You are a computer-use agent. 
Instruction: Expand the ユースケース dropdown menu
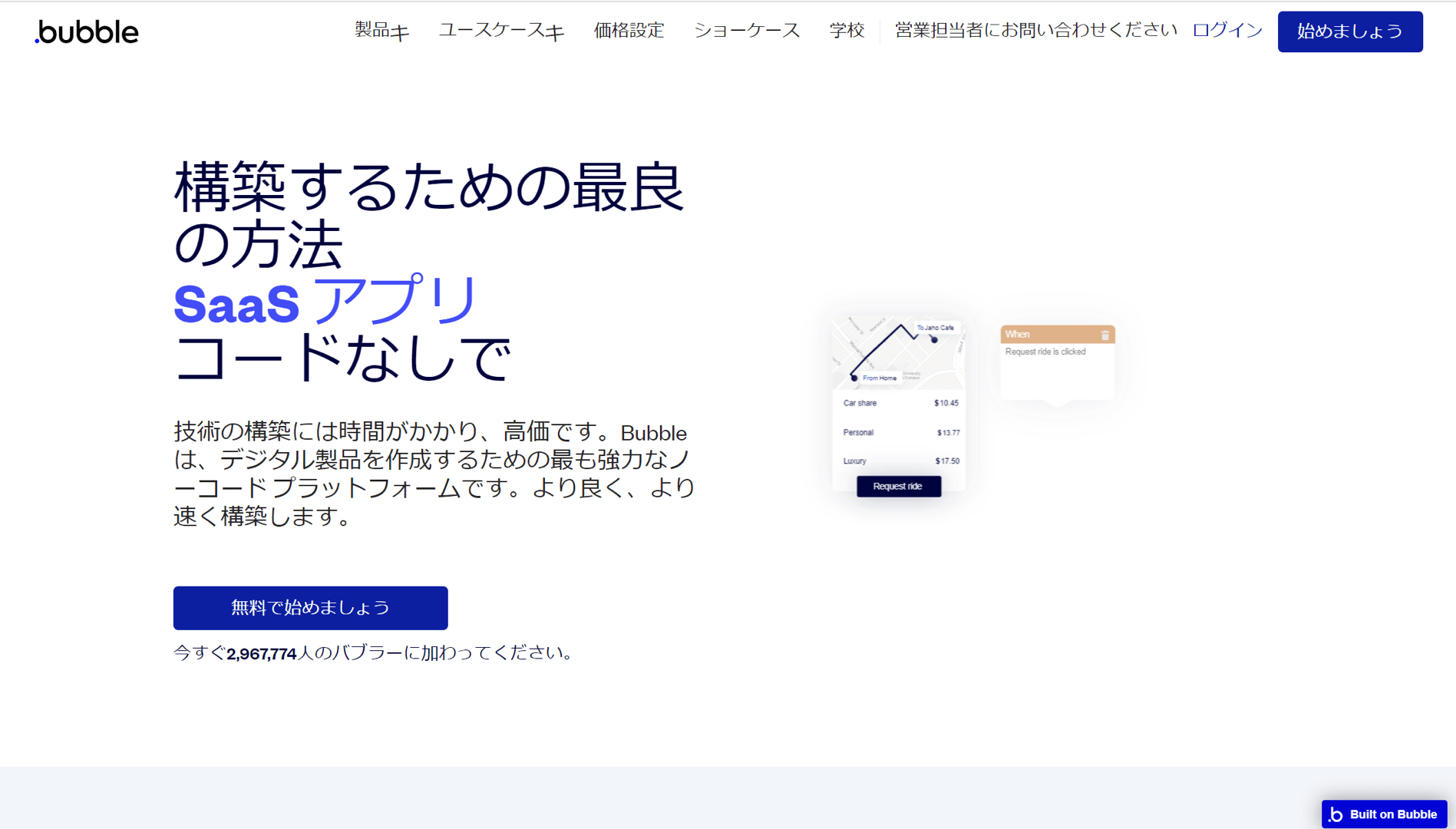(501, 31)
